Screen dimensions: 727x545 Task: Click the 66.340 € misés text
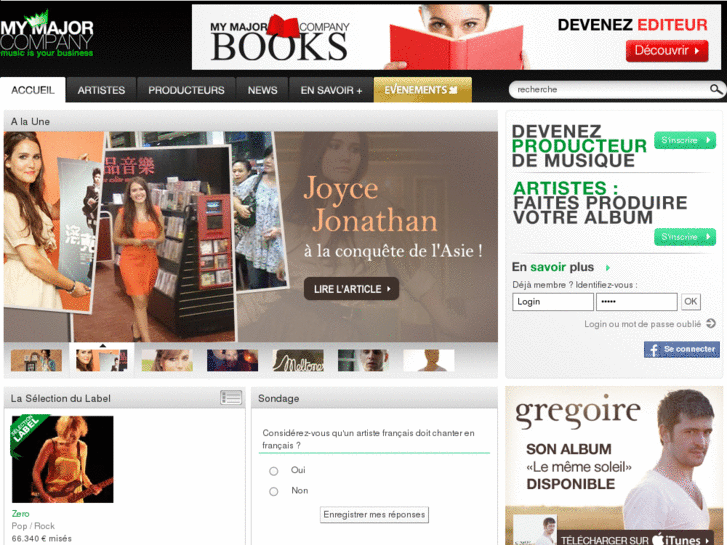[x=42, y=539]
